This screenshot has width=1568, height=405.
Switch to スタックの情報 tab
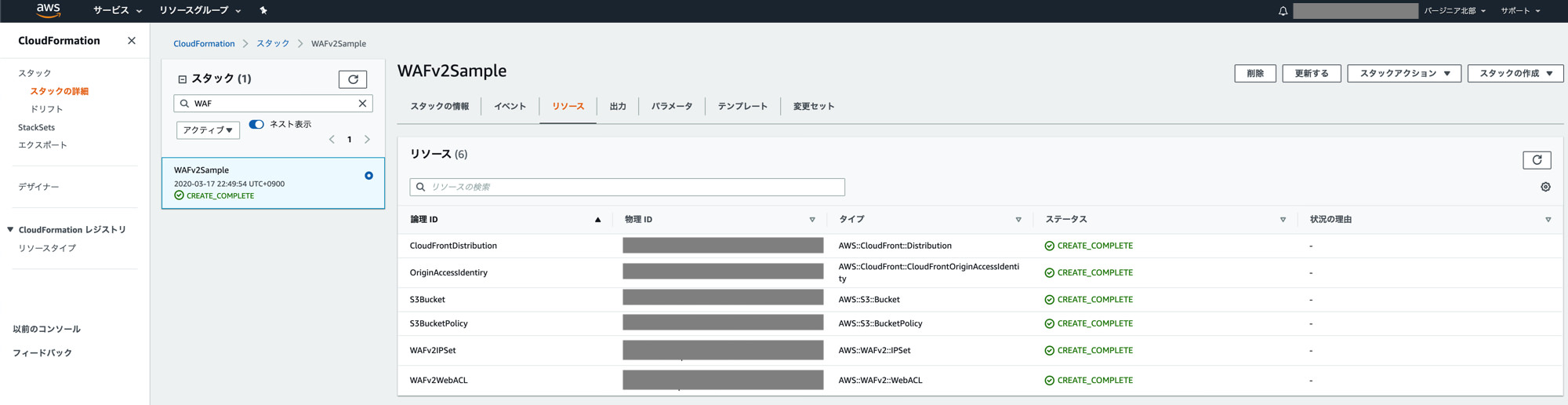[439, 107]
